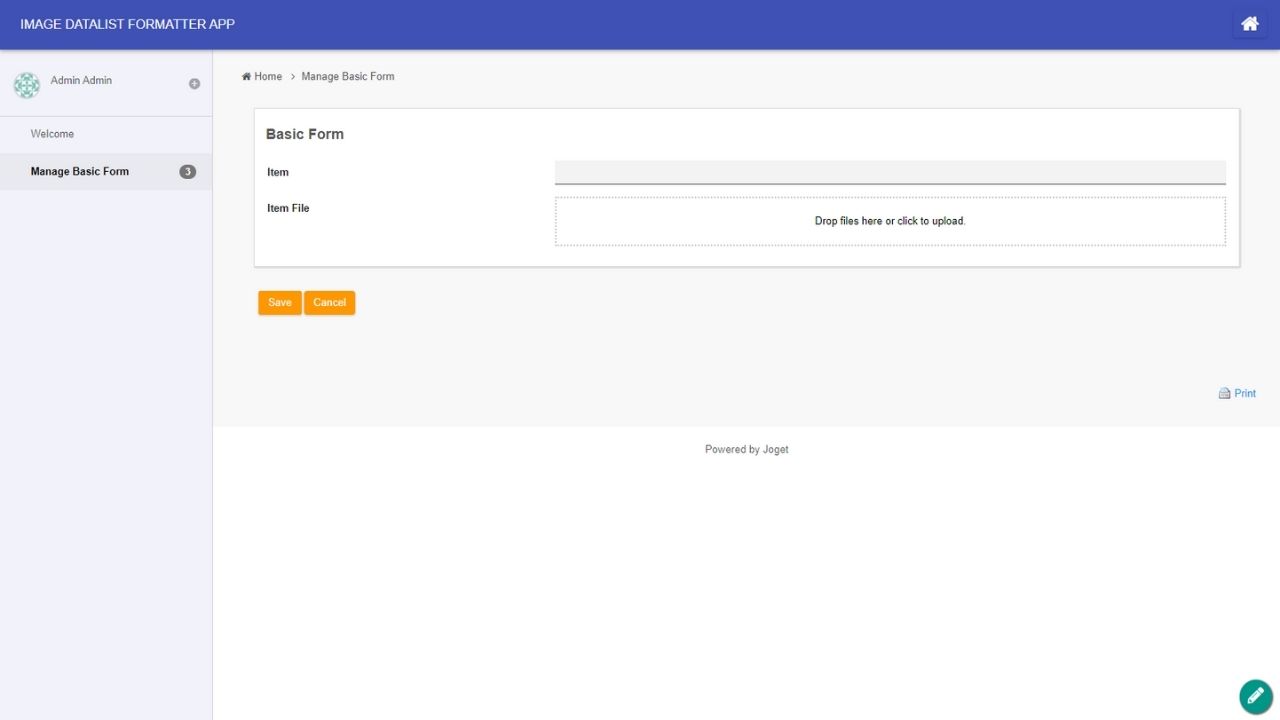
Task: Focus the Item text input field
Action: [890, 173]
